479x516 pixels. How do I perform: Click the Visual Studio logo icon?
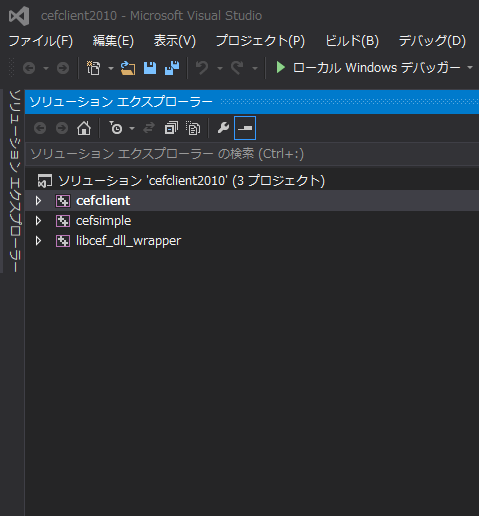(x=19, y=16)
